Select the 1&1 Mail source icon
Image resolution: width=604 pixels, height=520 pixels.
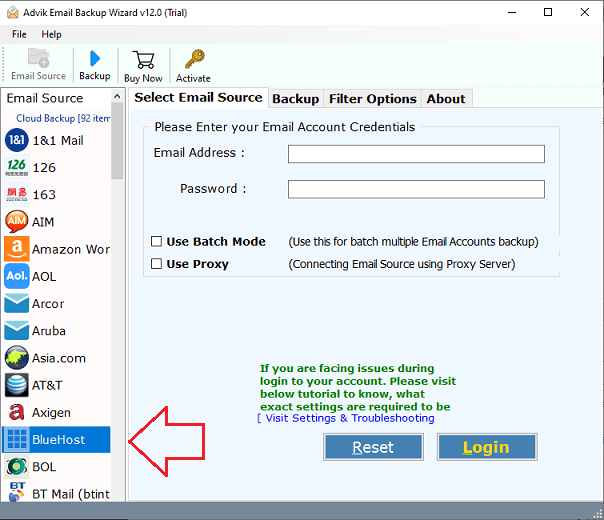(17, 140)
